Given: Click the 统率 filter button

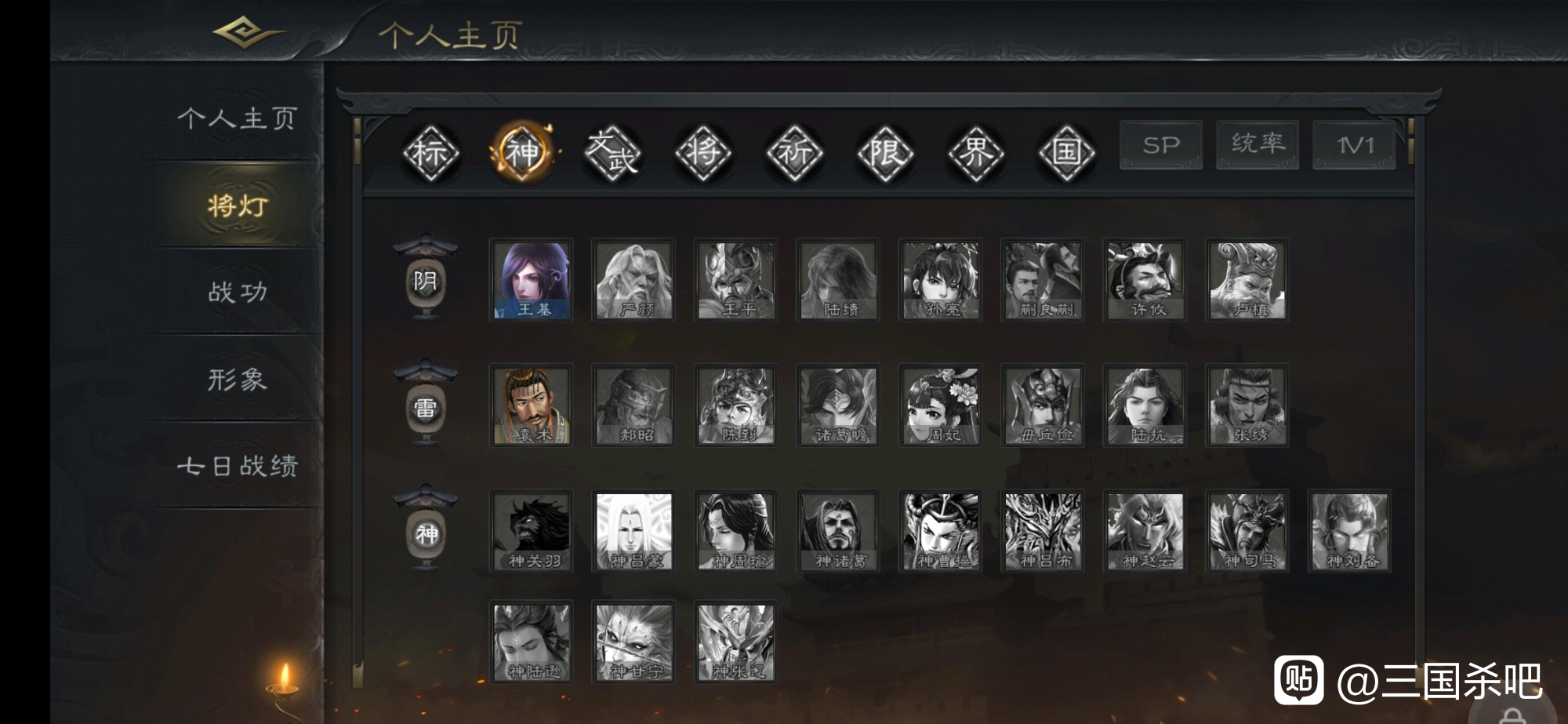Looking at the screenshot, I should tap(1258, 145).
